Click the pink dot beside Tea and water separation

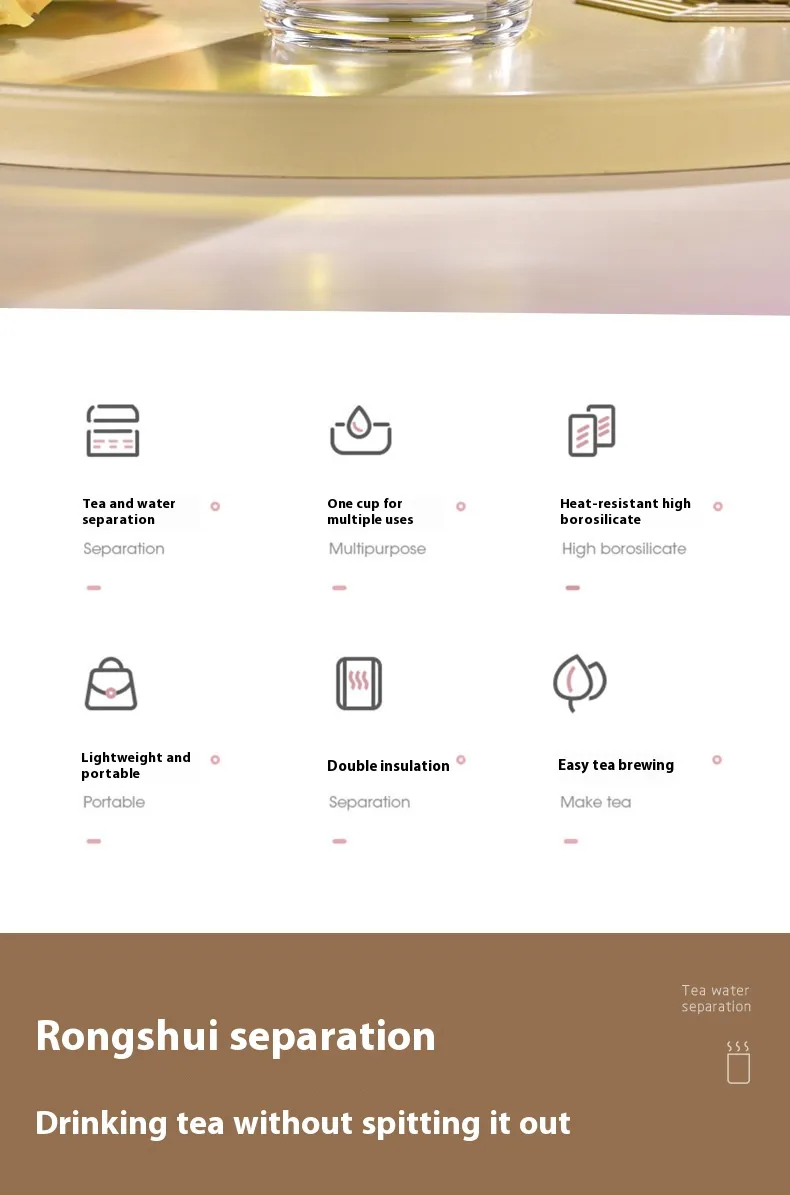(215, 506)
